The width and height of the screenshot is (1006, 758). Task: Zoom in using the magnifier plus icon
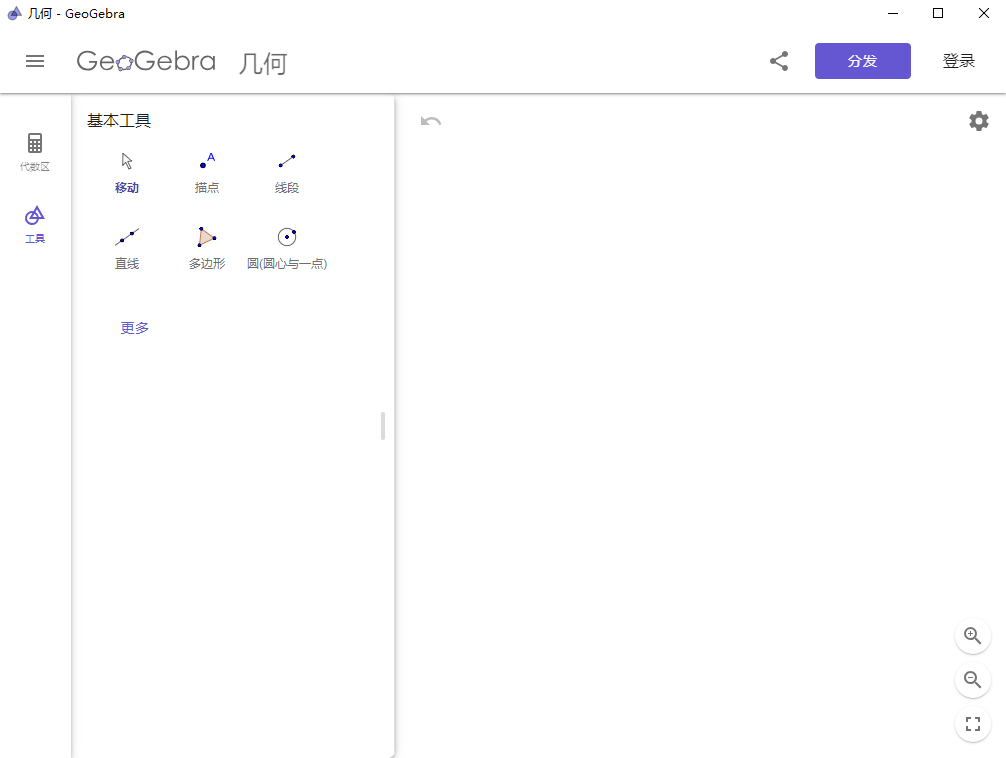[x=972, y=636]
